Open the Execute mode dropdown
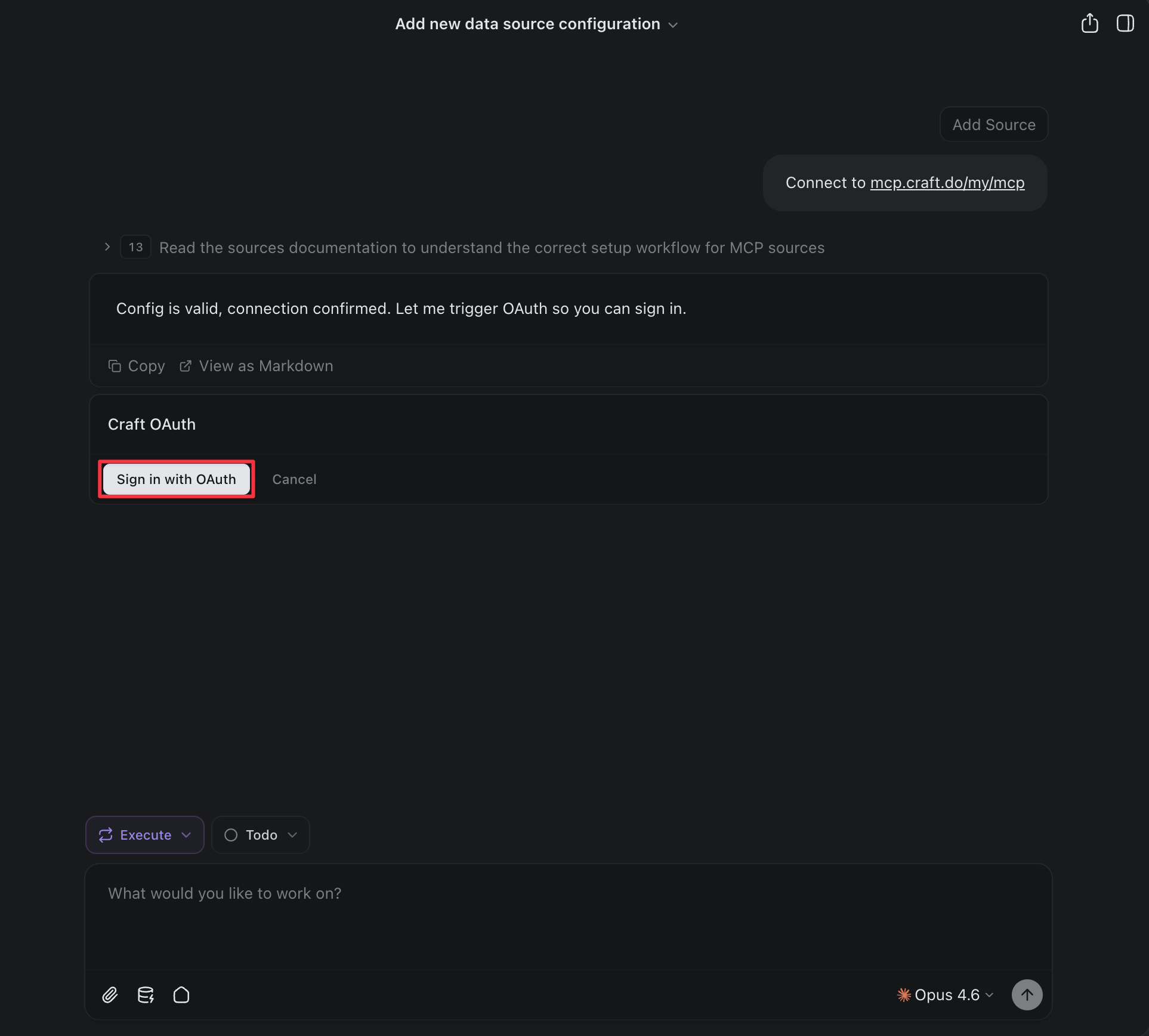The image size is (1149, 1036). click(x=187, y=834)
